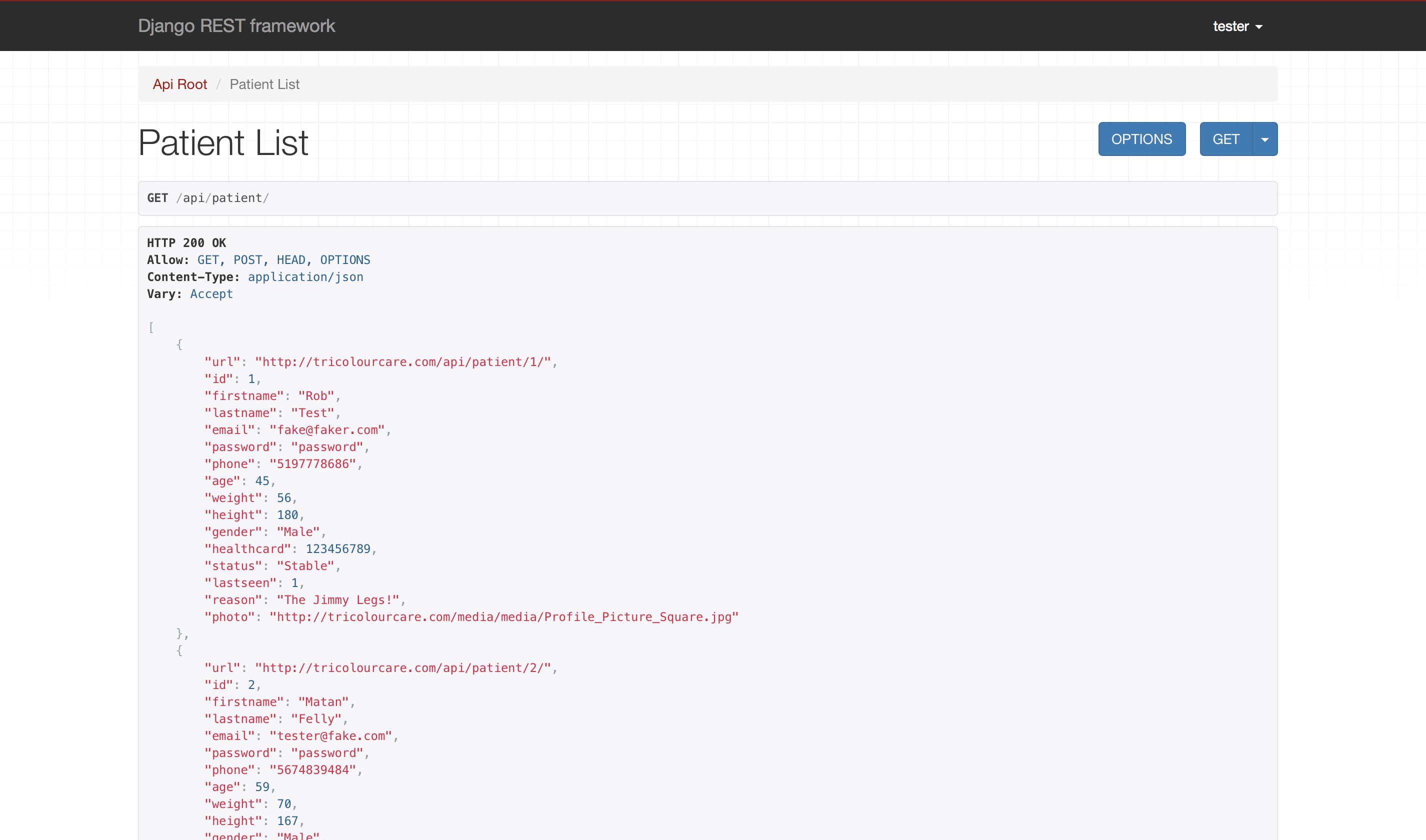Click the Patient List breadcrumb item
1426x840 pixels.
point(264,84)
